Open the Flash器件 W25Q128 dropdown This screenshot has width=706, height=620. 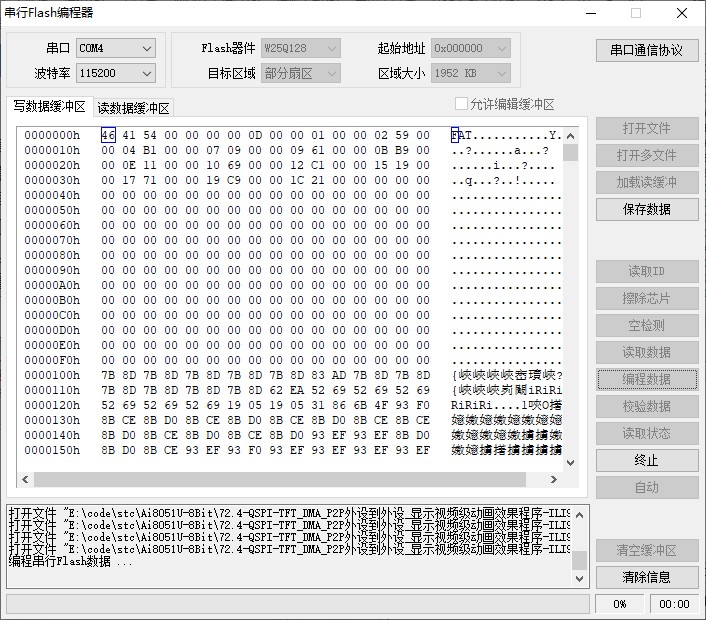tap(300, 48)
